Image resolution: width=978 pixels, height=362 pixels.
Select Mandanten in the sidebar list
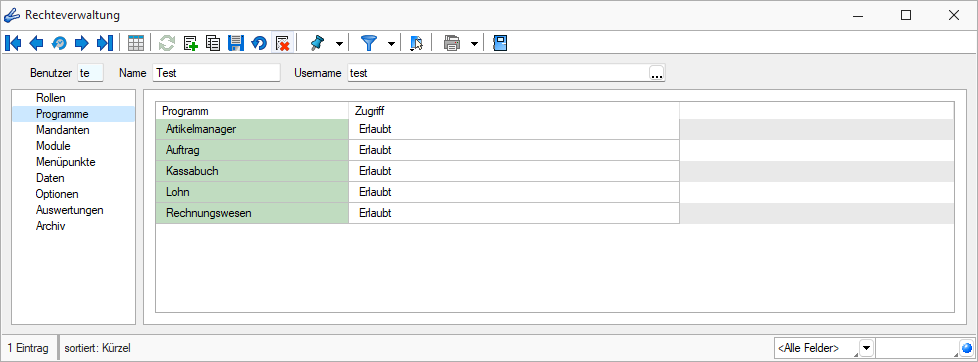point(63,130)
